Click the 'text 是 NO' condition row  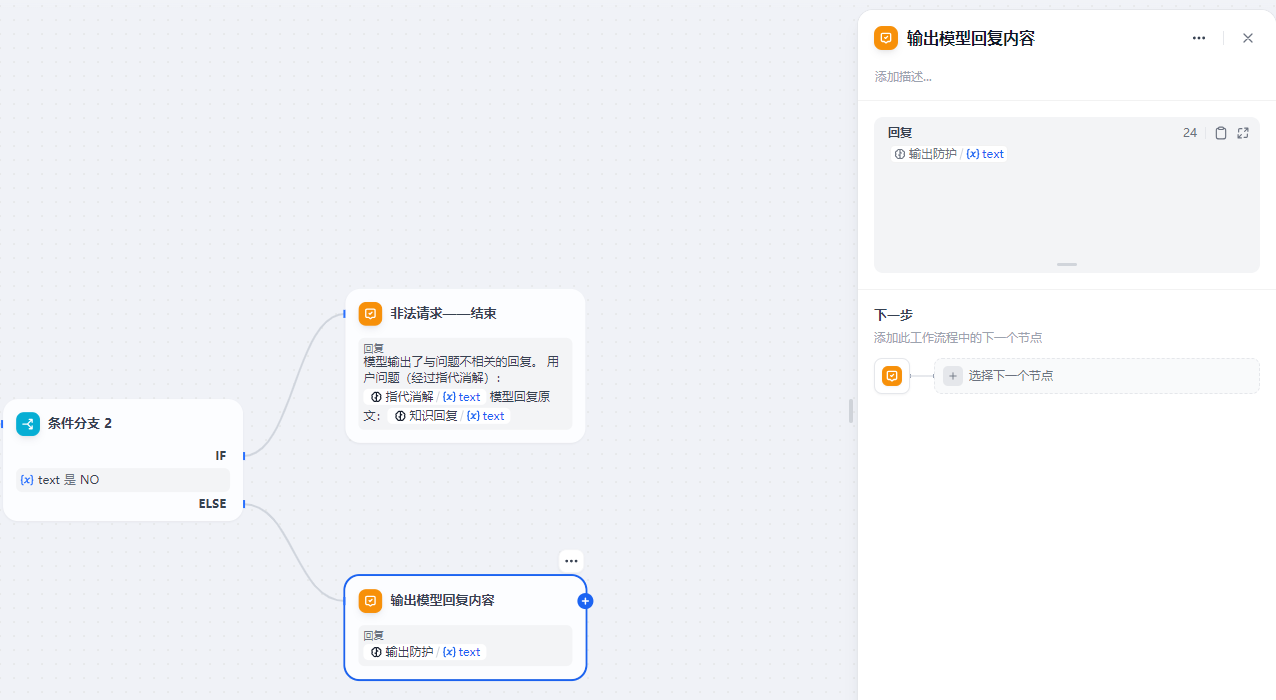(x=123, y=480)
